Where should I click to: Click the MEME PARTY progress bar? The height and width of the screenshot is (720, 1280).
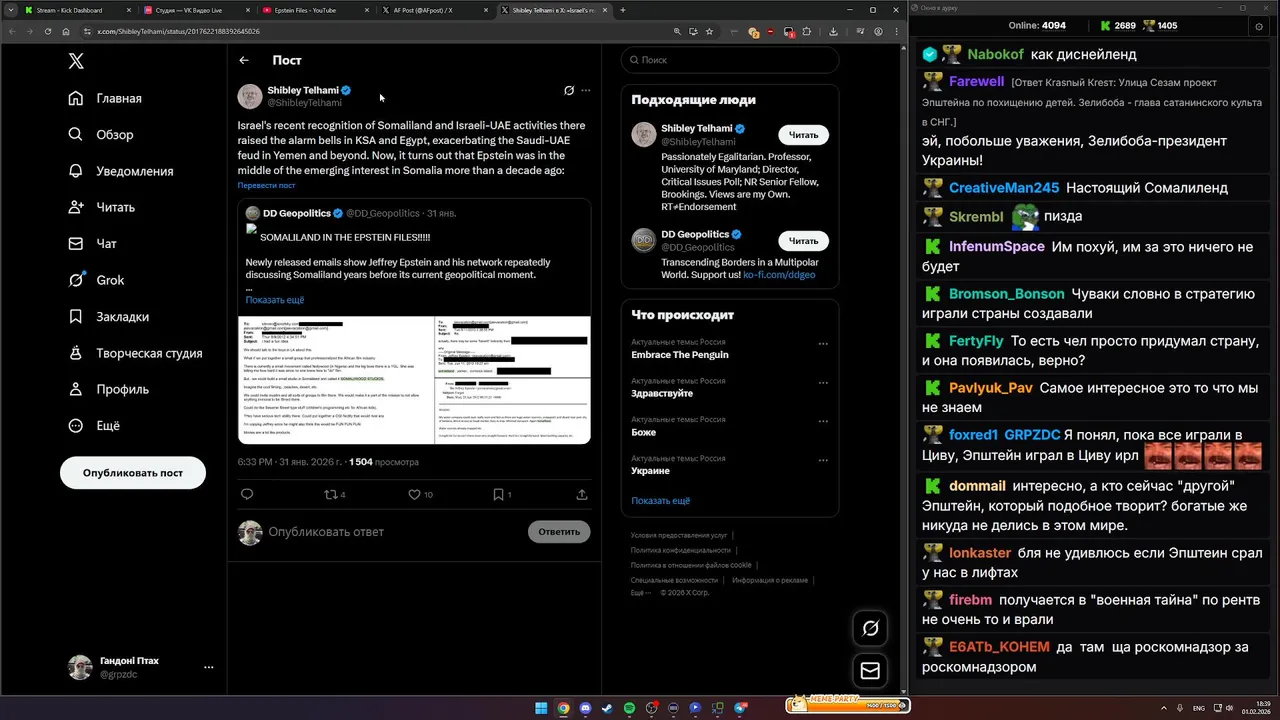(x=848, y=705)
